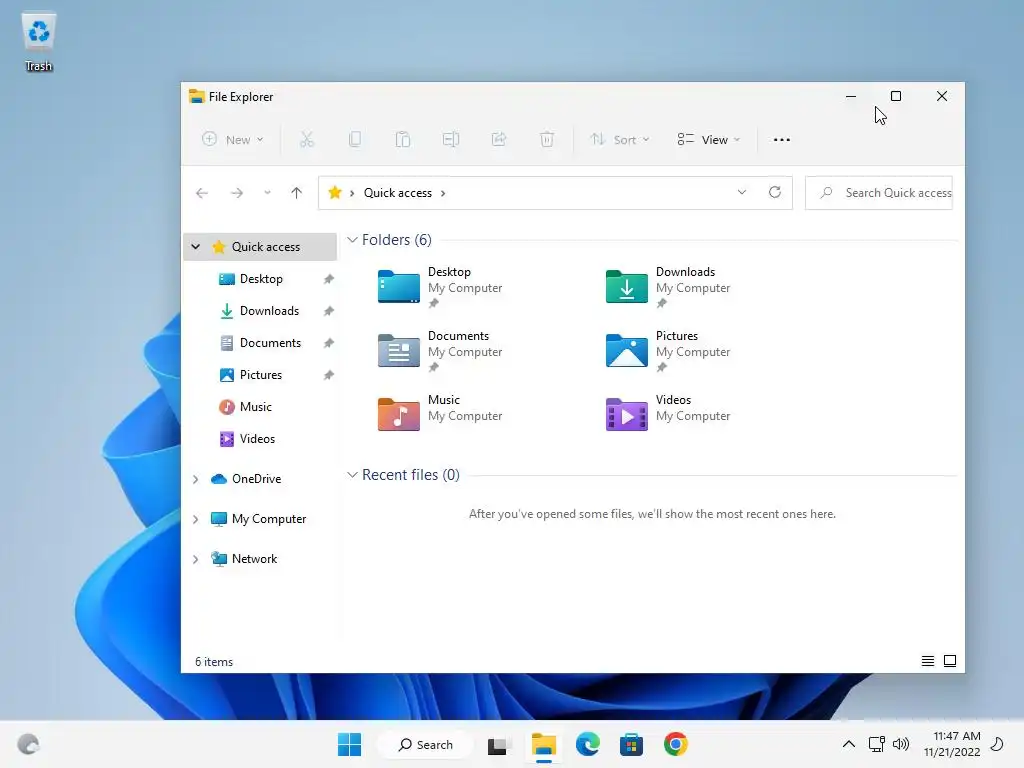
Task: Click the Search Quick access field
Action: 879,193
